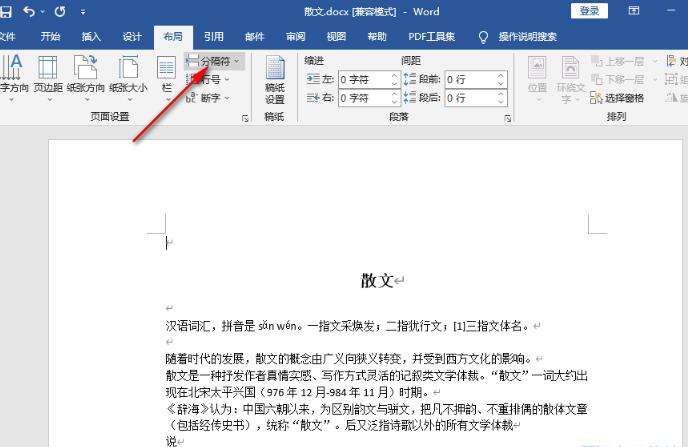Click the right indent 右 input field
This screenshot has height=447, width=688.
click(x=365, y=97)
